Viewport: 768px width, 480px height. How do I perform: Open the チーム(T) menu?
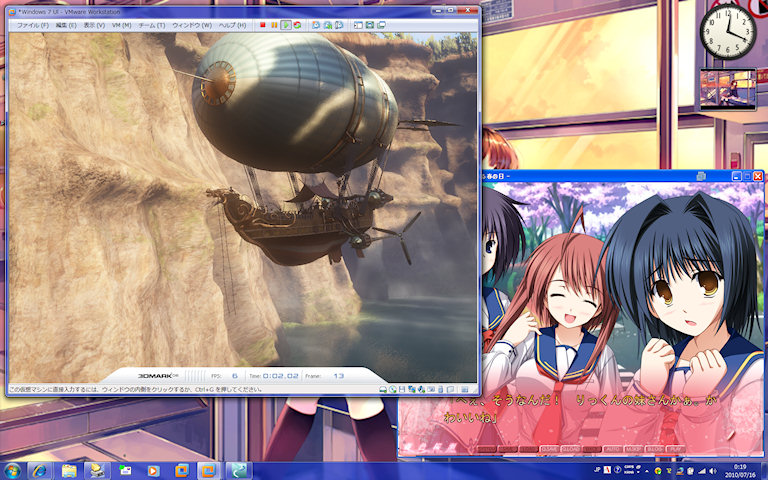click(151, 25)
